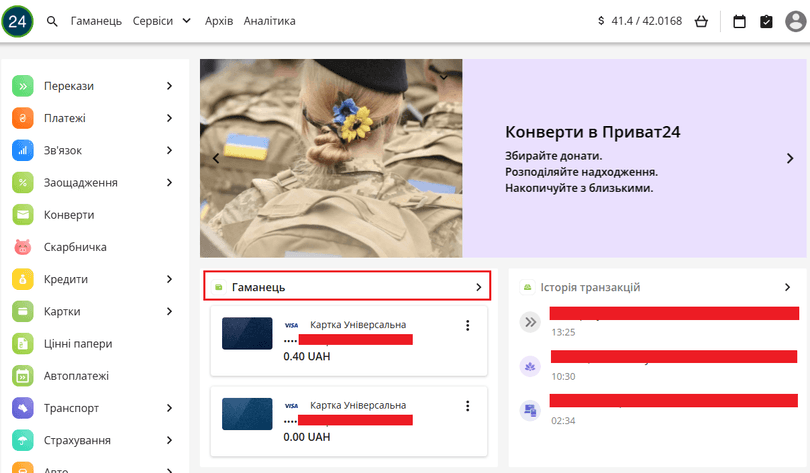This screenshot has height=473, width=810.
Task: Expand the Картки submenu chevron
Action: coord(169,311)
